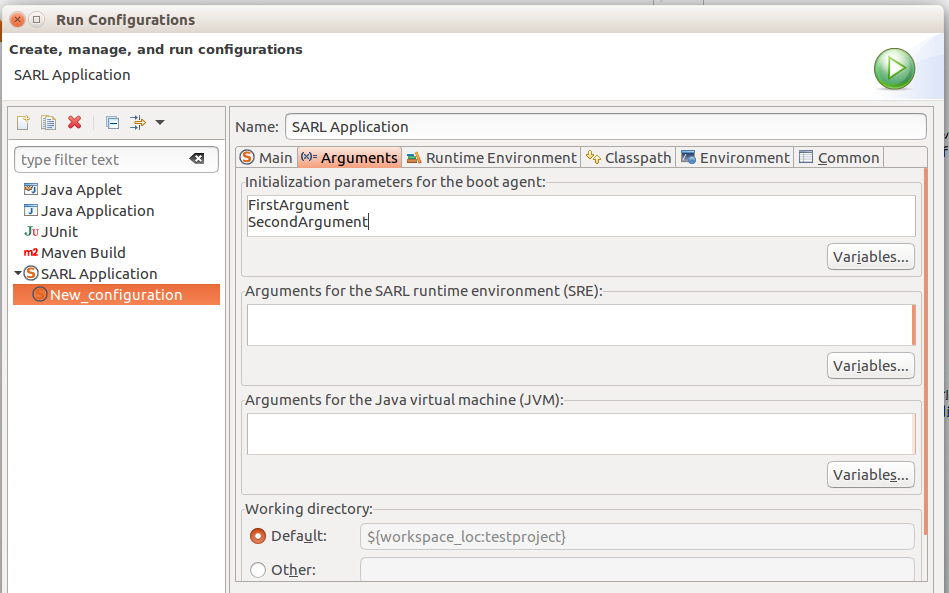The image size is (949, 593).
Task: Delete selected configuration with red X icon
Action: click(x=74, y=123)
